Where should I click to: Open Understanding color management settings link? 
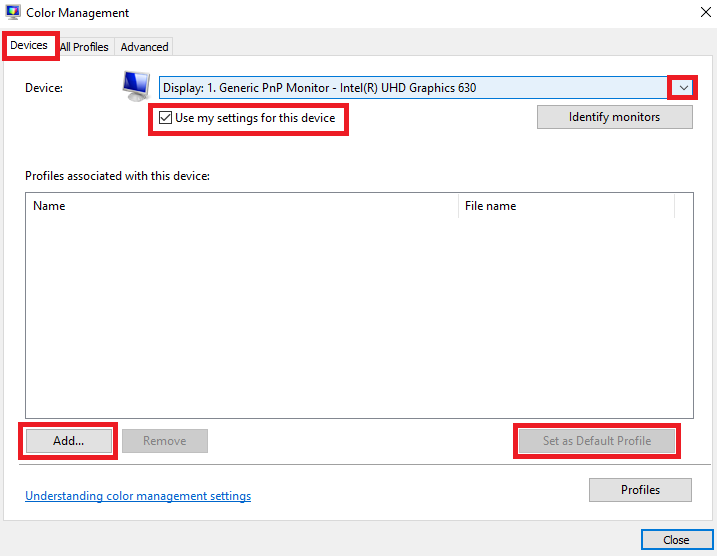(138, 496)
